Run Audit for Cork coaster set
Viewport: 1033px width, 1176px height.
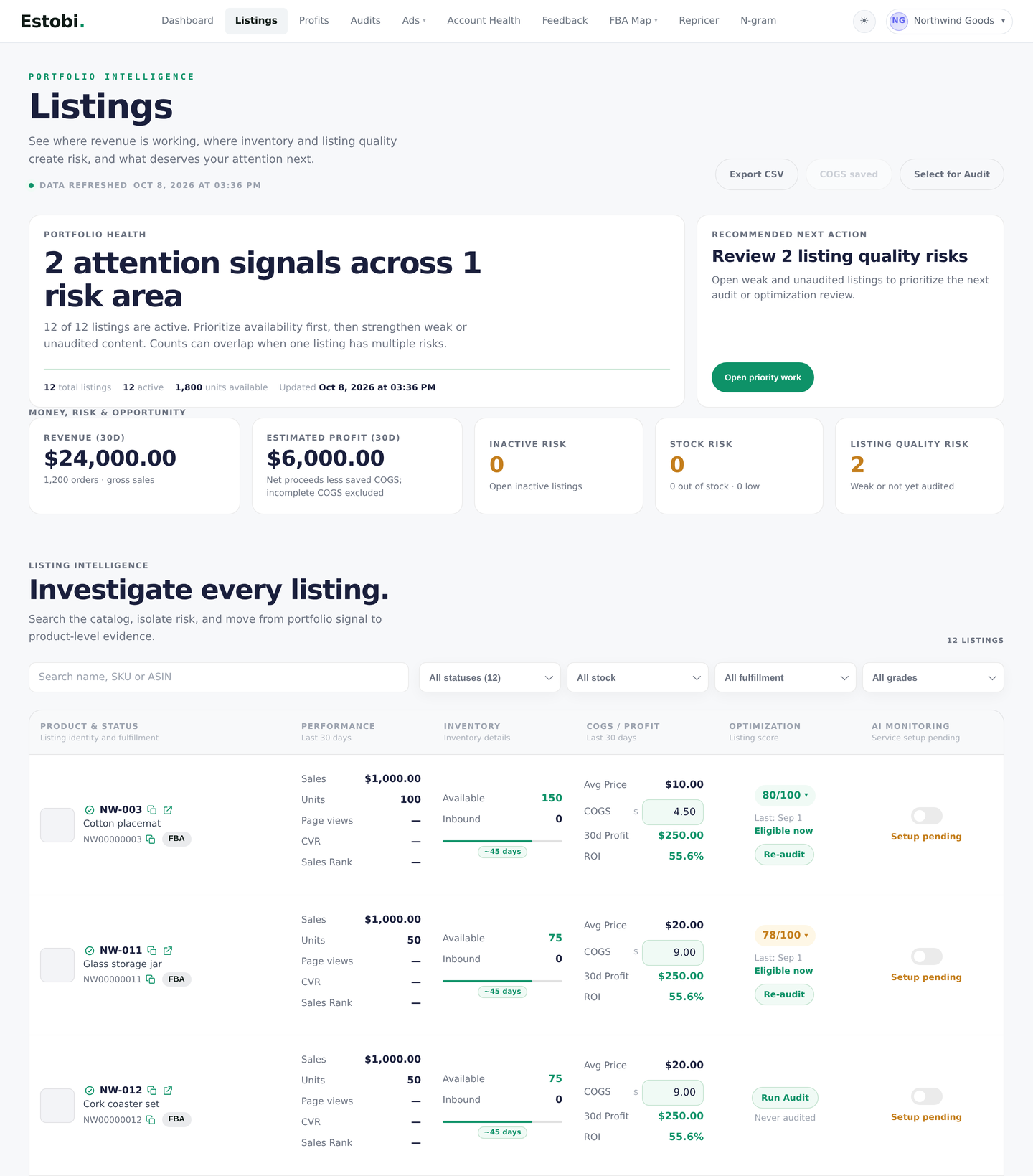point(785,1098)
